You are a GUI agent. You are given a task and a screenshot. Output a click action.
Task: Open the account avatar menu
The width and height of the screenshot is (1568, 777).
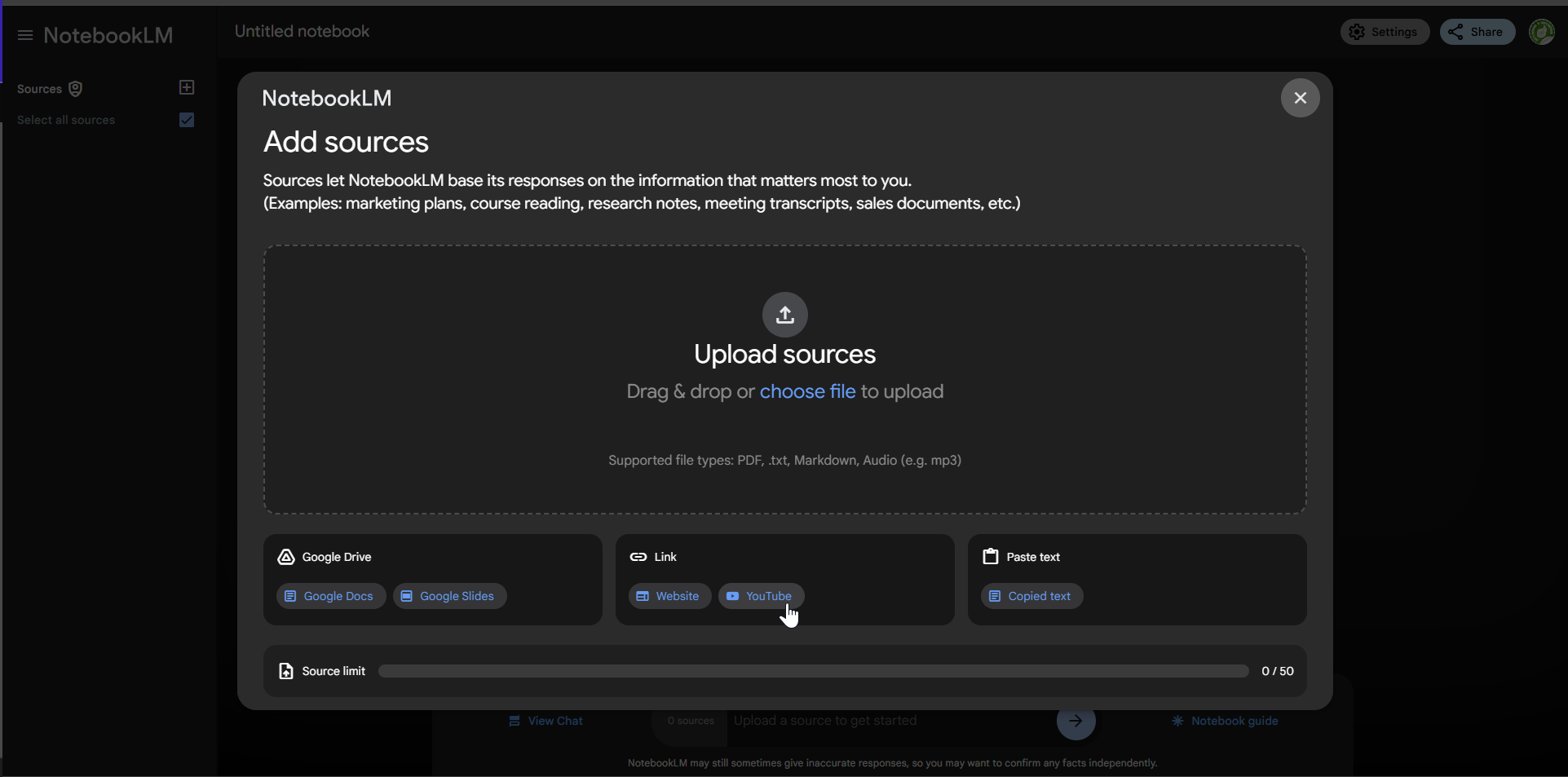point(1541,32)
